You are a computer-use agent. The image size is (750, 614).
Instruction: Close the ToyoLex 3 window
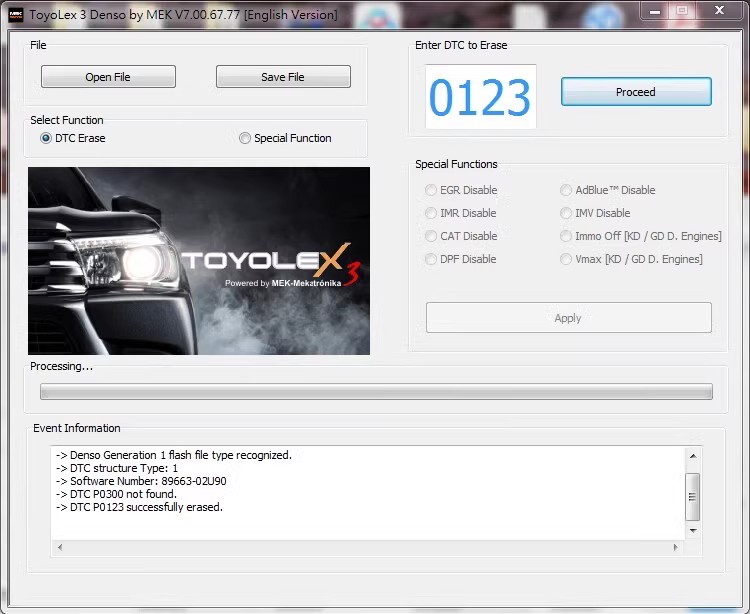click(719, 11)
